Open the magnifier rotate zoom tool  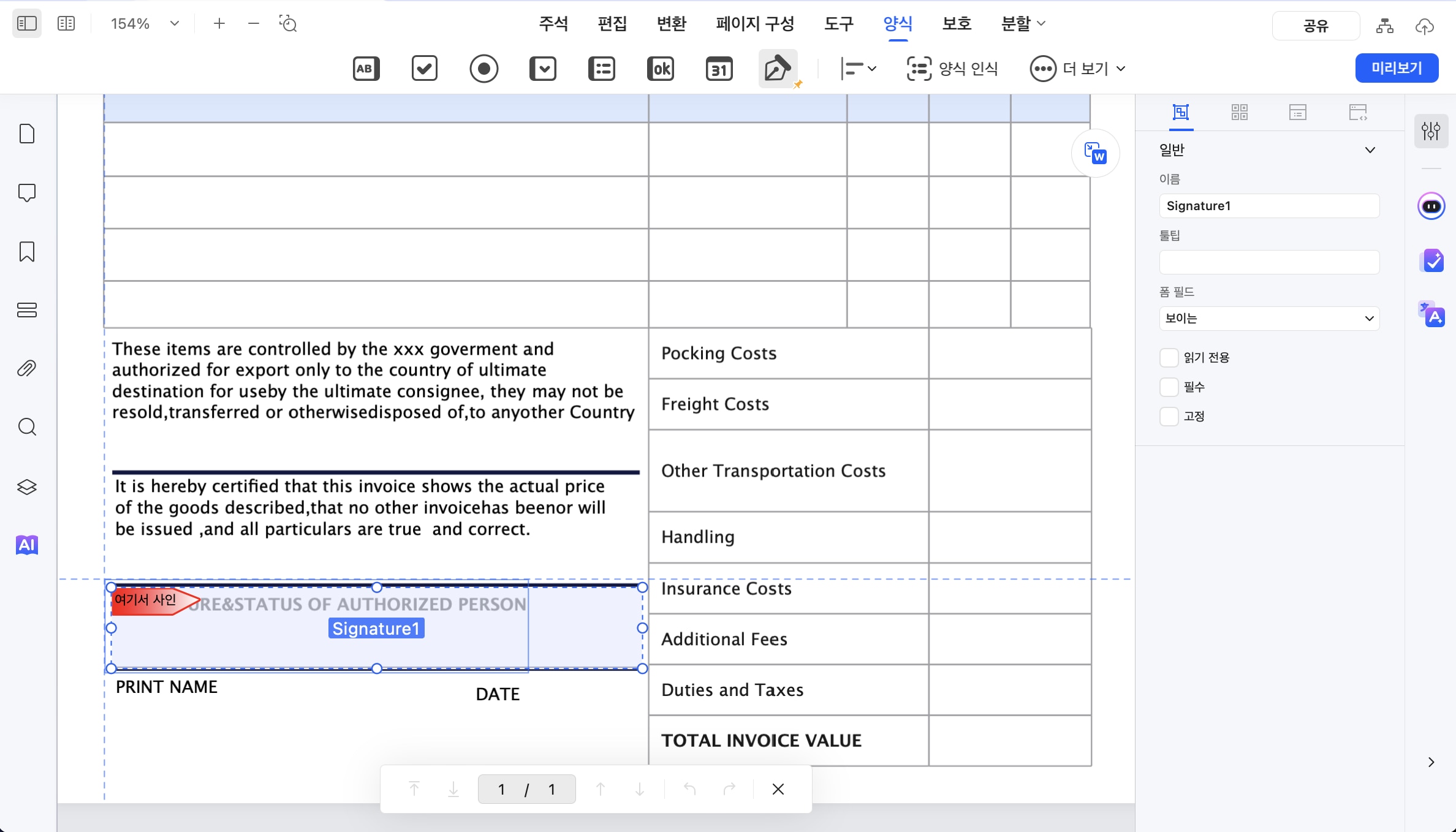(x=288, y=24)
